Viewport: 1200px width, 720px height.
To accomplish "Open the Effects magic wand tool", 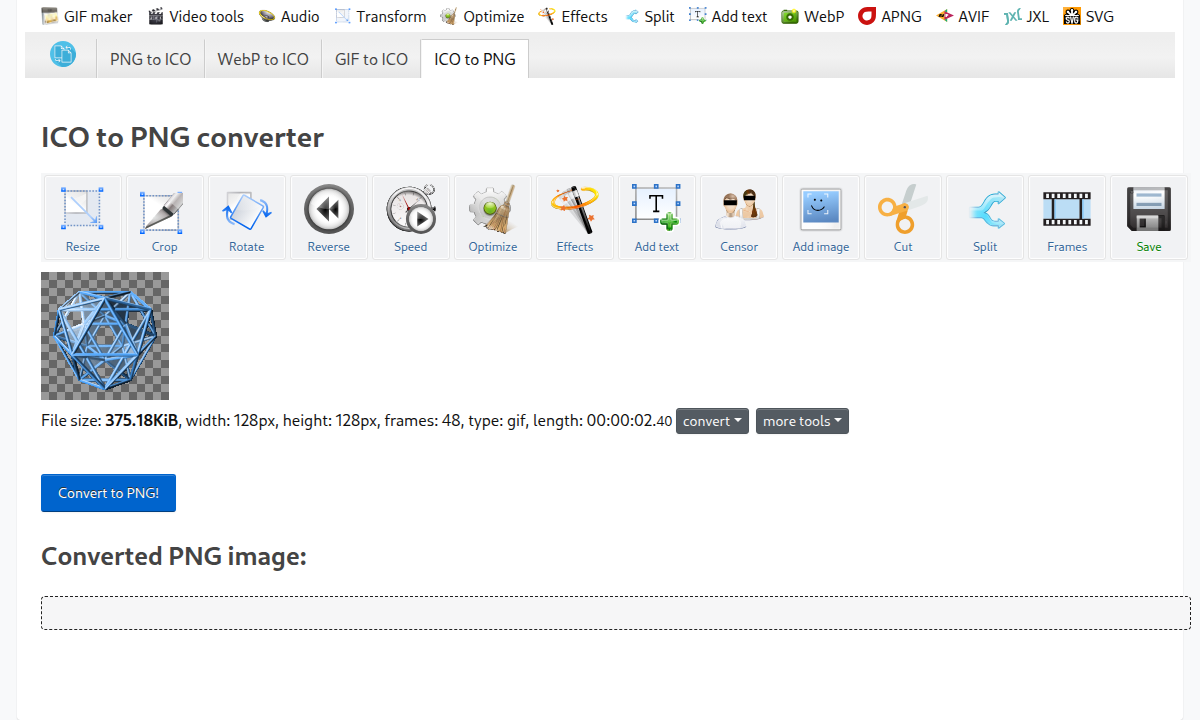I will point(575,218).
